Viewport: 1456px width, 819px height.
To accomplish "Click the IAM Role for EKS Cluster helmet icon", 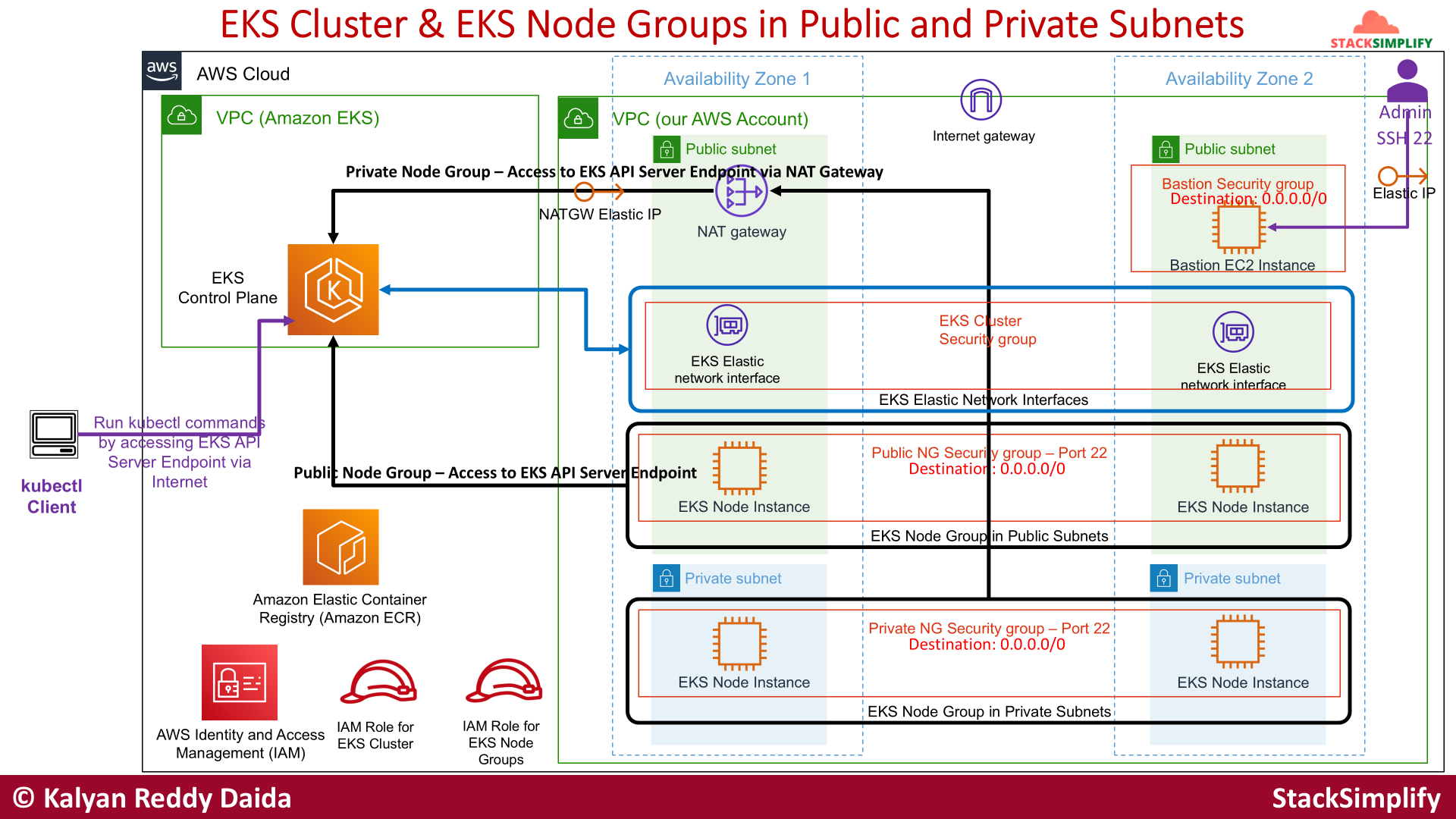I will click(x=378, y=682).
